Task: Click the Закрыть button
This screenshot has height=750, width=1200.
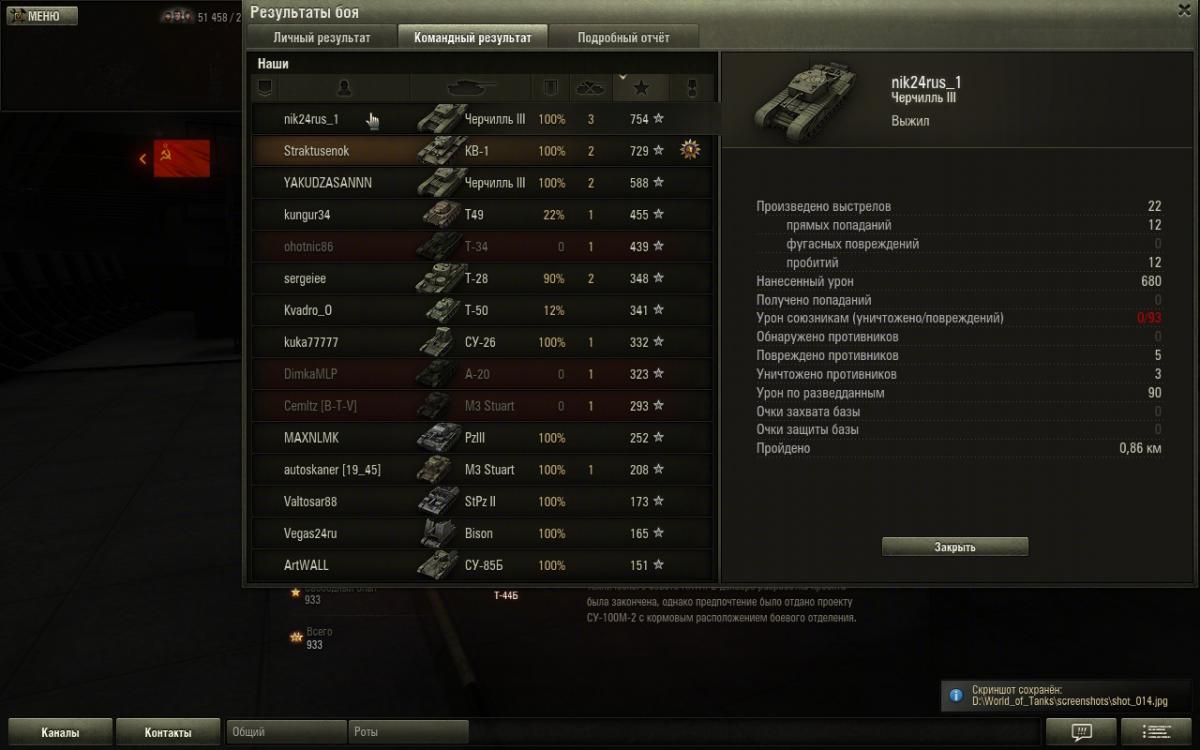Action: point(955,547)
